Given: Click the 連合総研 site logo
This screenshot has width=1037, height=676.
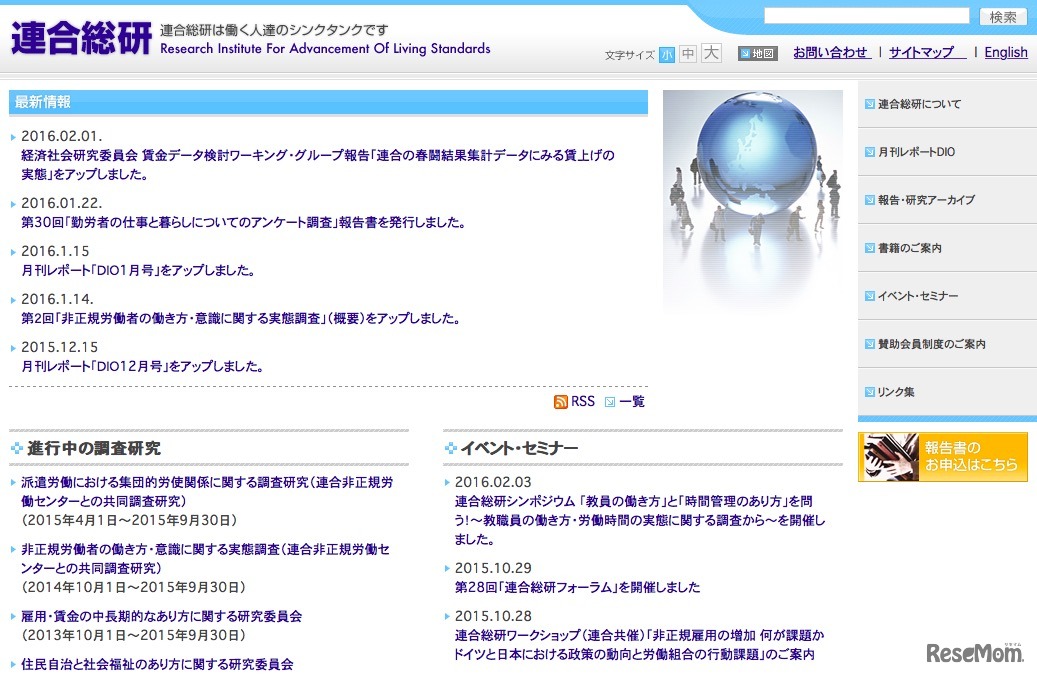Looking at the screenshot, I should 81,38.
